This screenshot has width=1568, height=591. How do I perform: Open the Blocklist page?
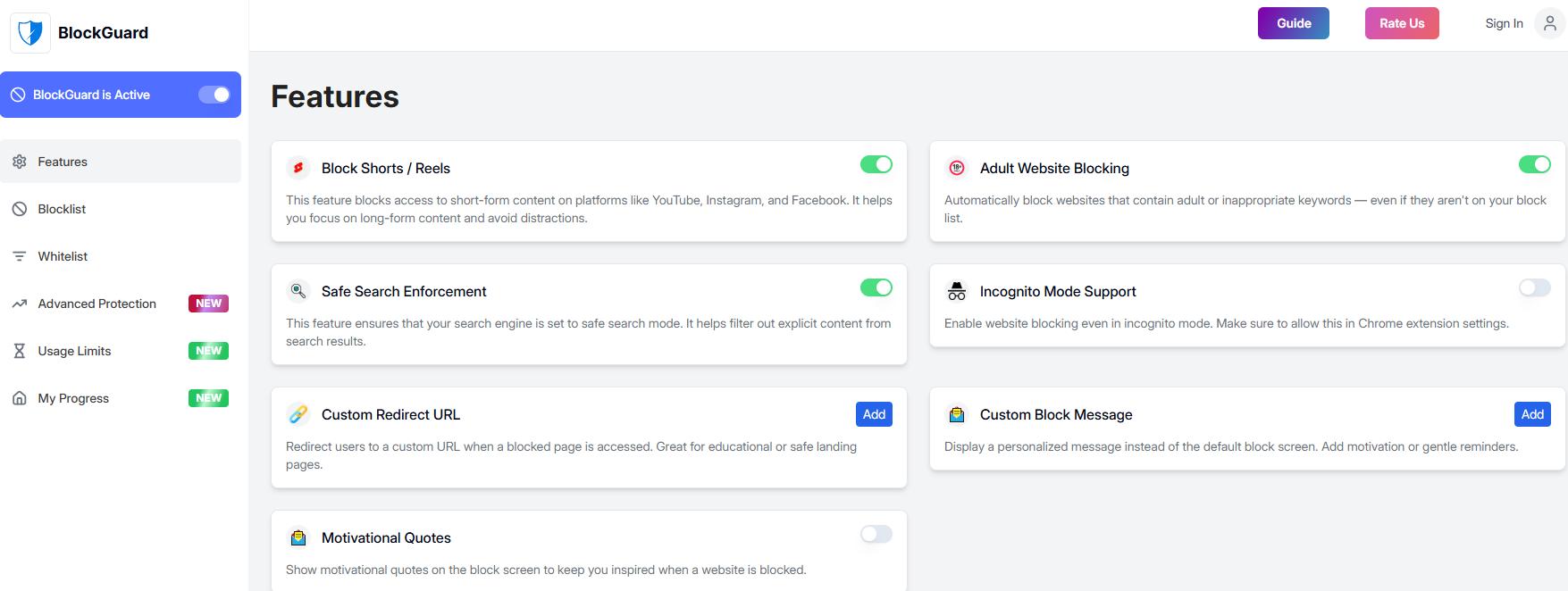tap(121, 209)
